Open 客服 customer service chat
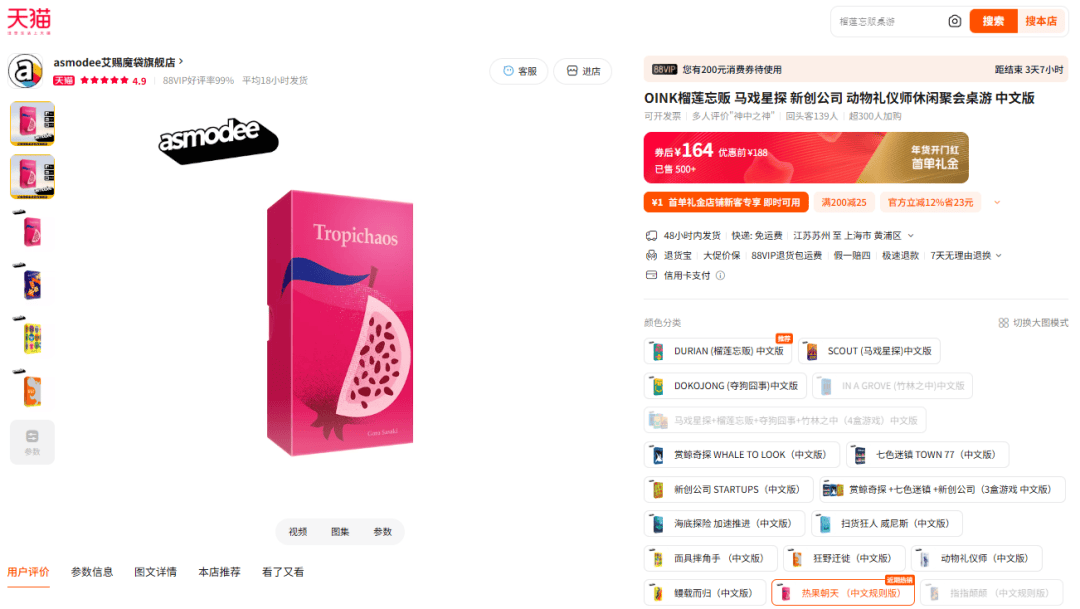Viewport: 1080px width, 609px height. pyautogui.click(x=519, y=71)
